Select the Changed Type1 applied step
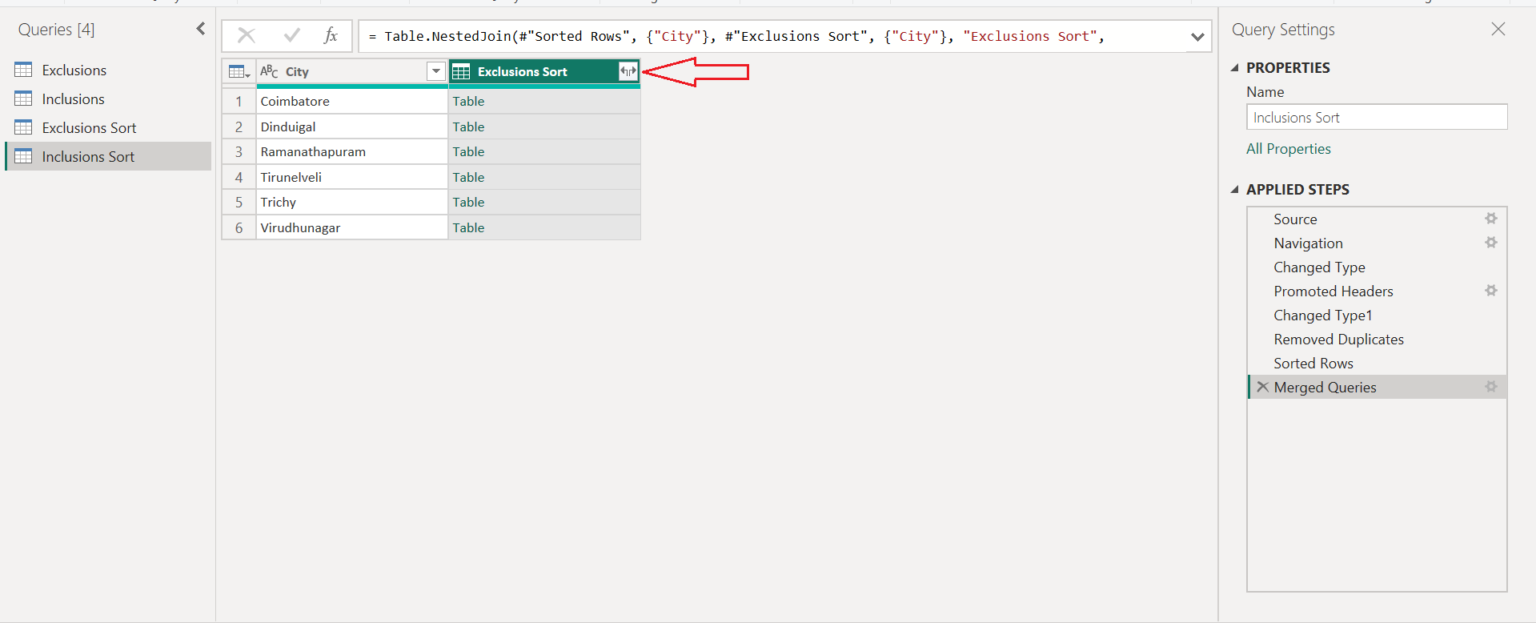 1377,315
